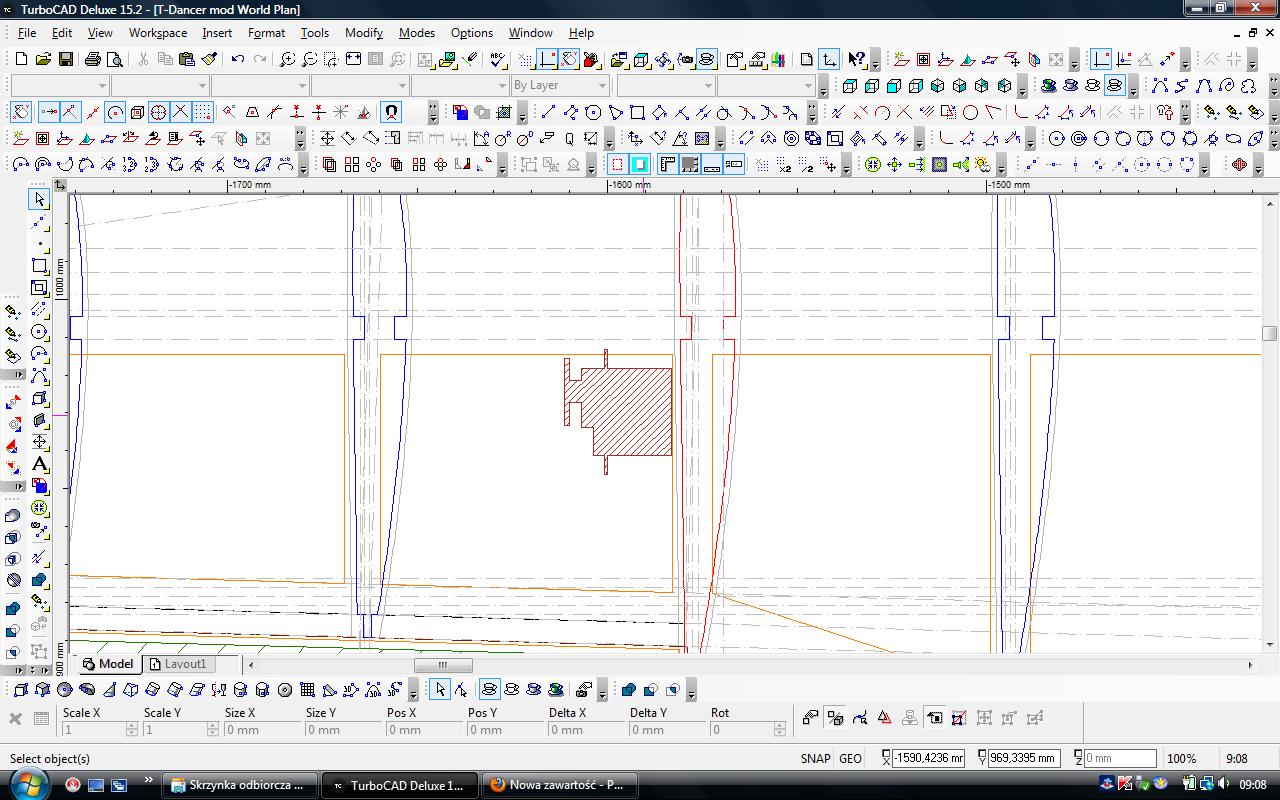Screen dimensions: 1280x800
Task: Click the Undo arrow icon
Action: (238, 60)
